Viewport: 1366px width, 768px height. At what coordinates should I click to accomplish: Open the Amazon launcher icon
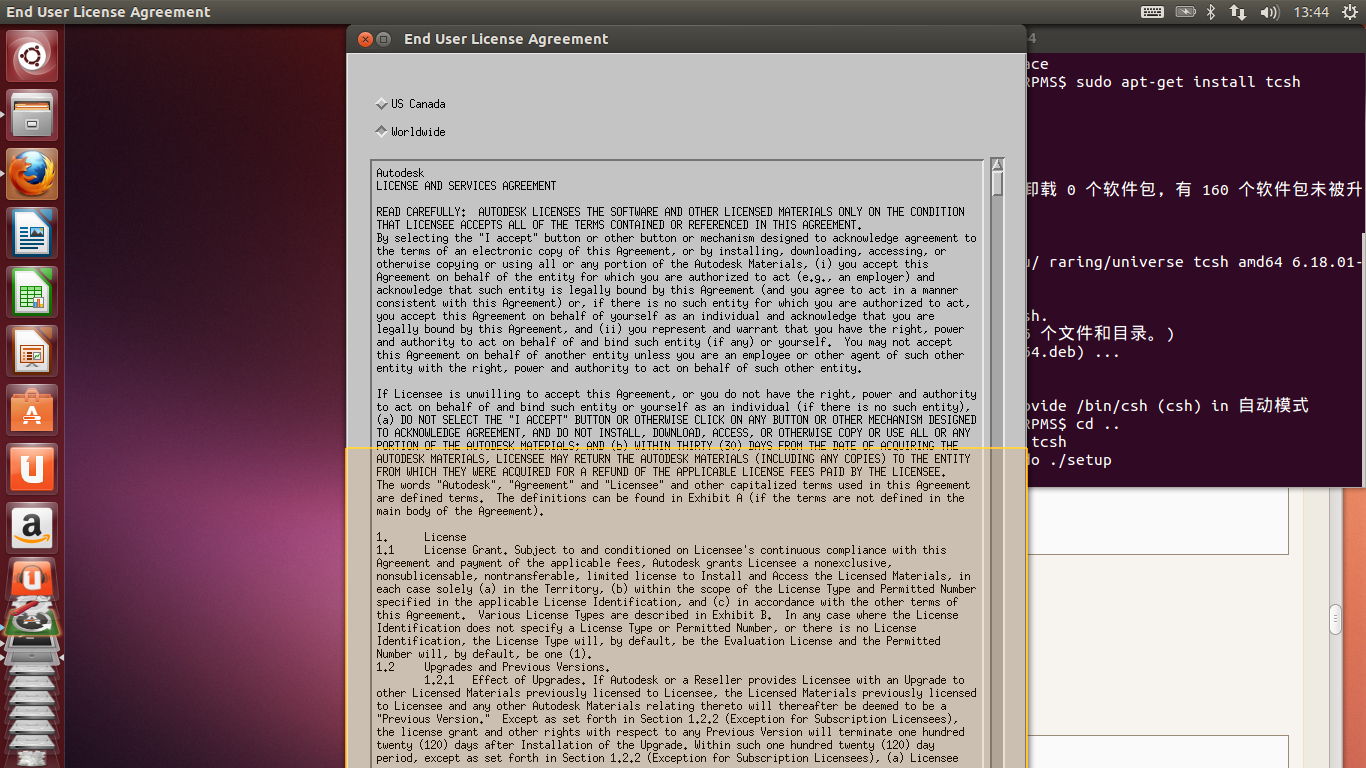coord(32,528)
